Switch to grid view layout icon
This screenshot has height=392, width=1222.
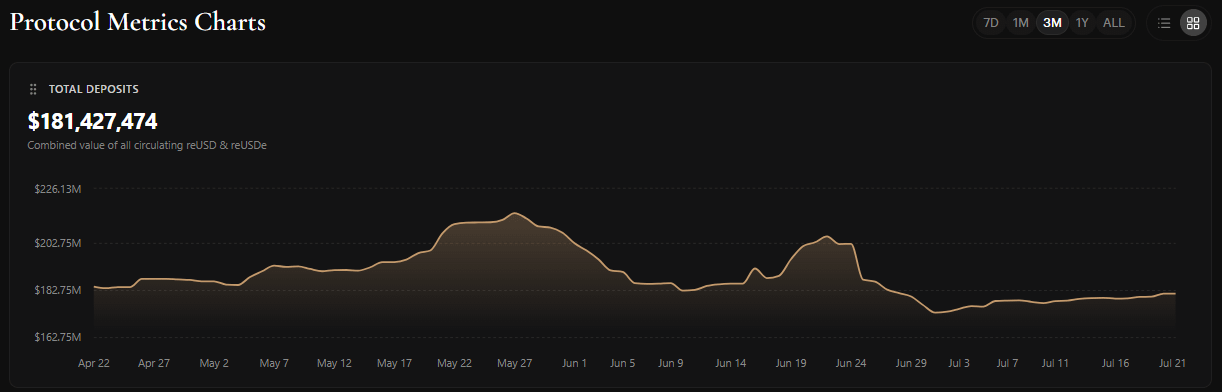click(1193, 22)
